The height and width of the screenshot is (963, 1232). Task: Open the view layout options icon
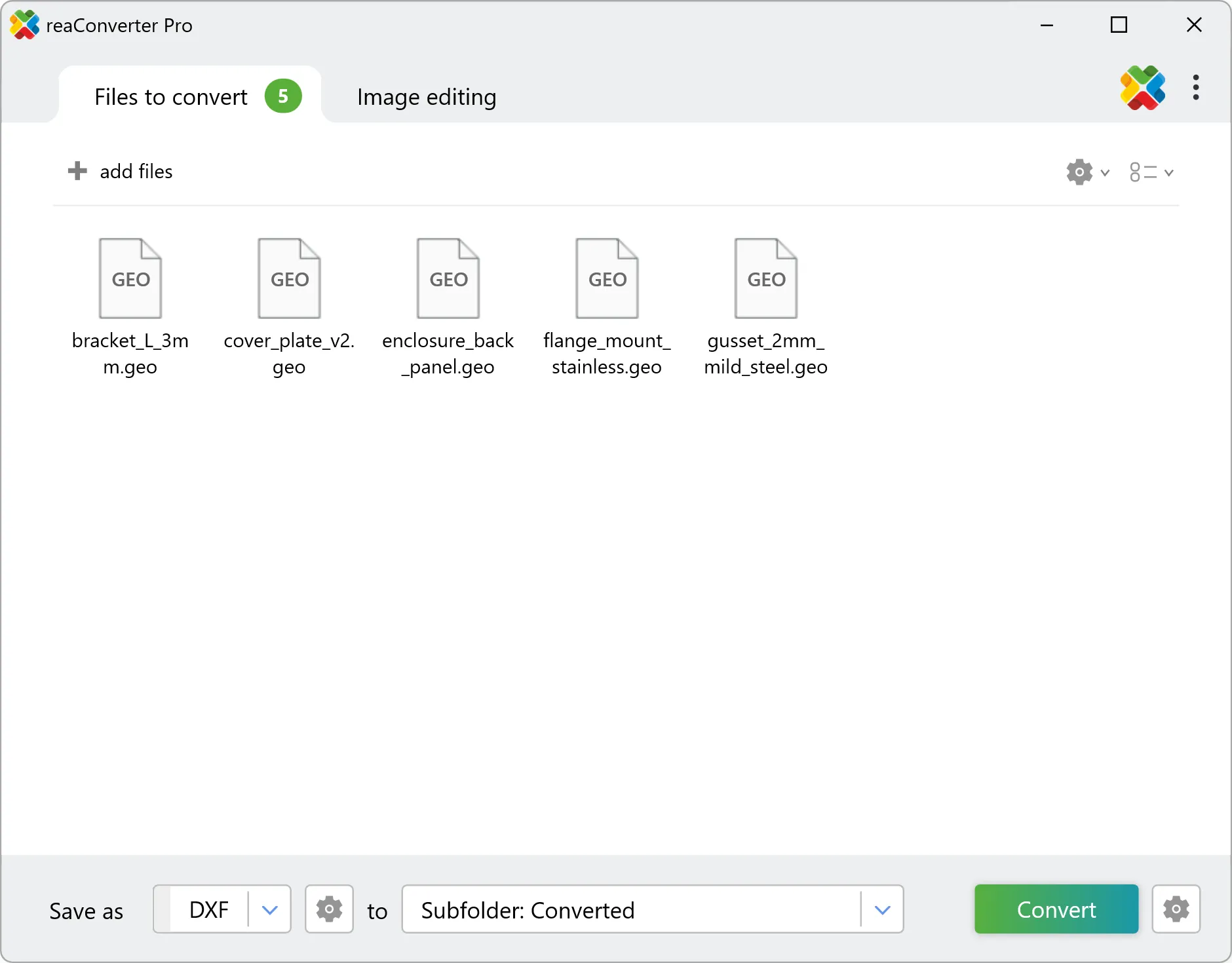click(x=1144, y=172)
